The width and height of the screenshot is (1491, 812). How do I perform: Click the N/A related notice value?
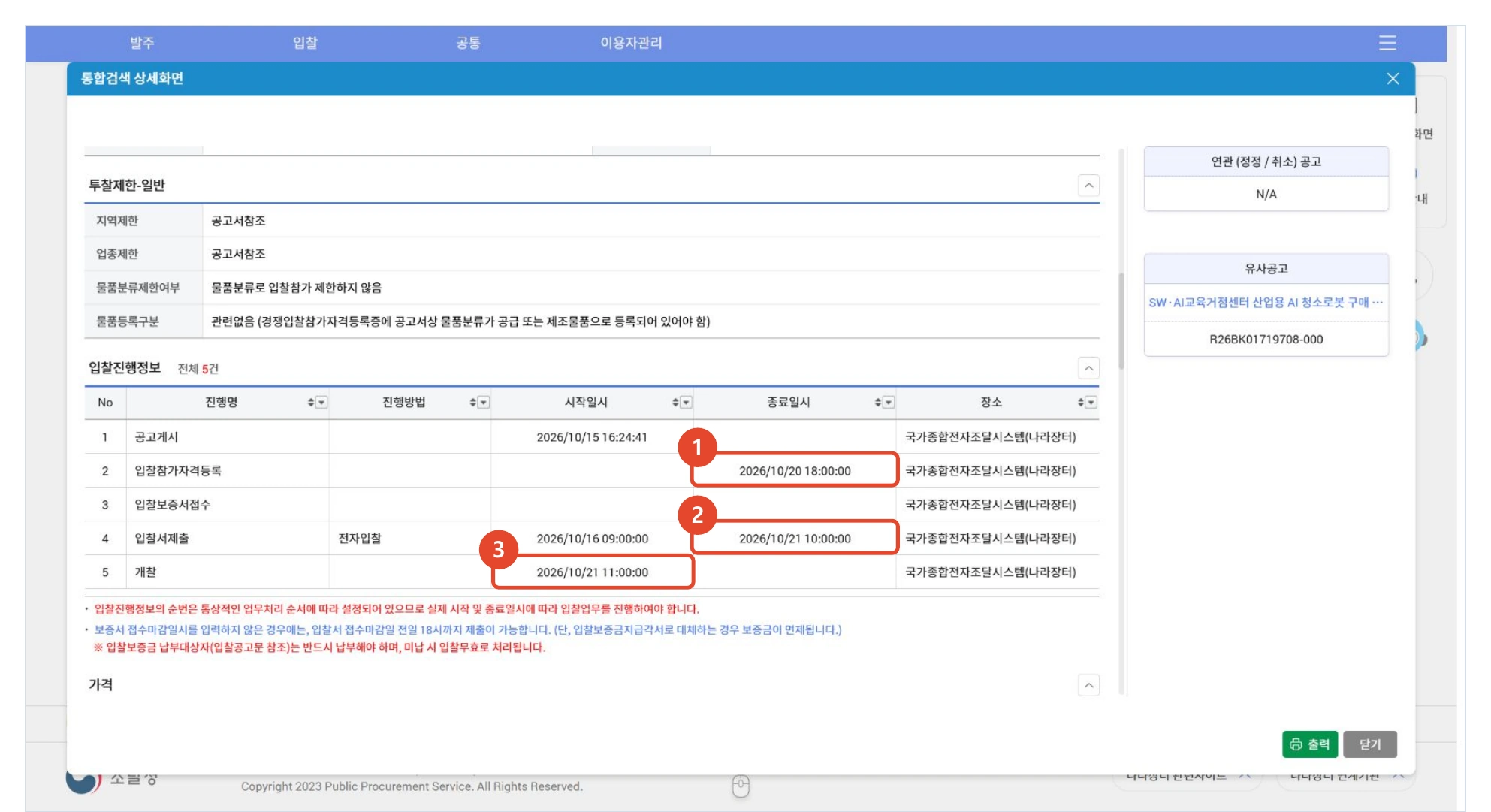tap(1266, 195)
